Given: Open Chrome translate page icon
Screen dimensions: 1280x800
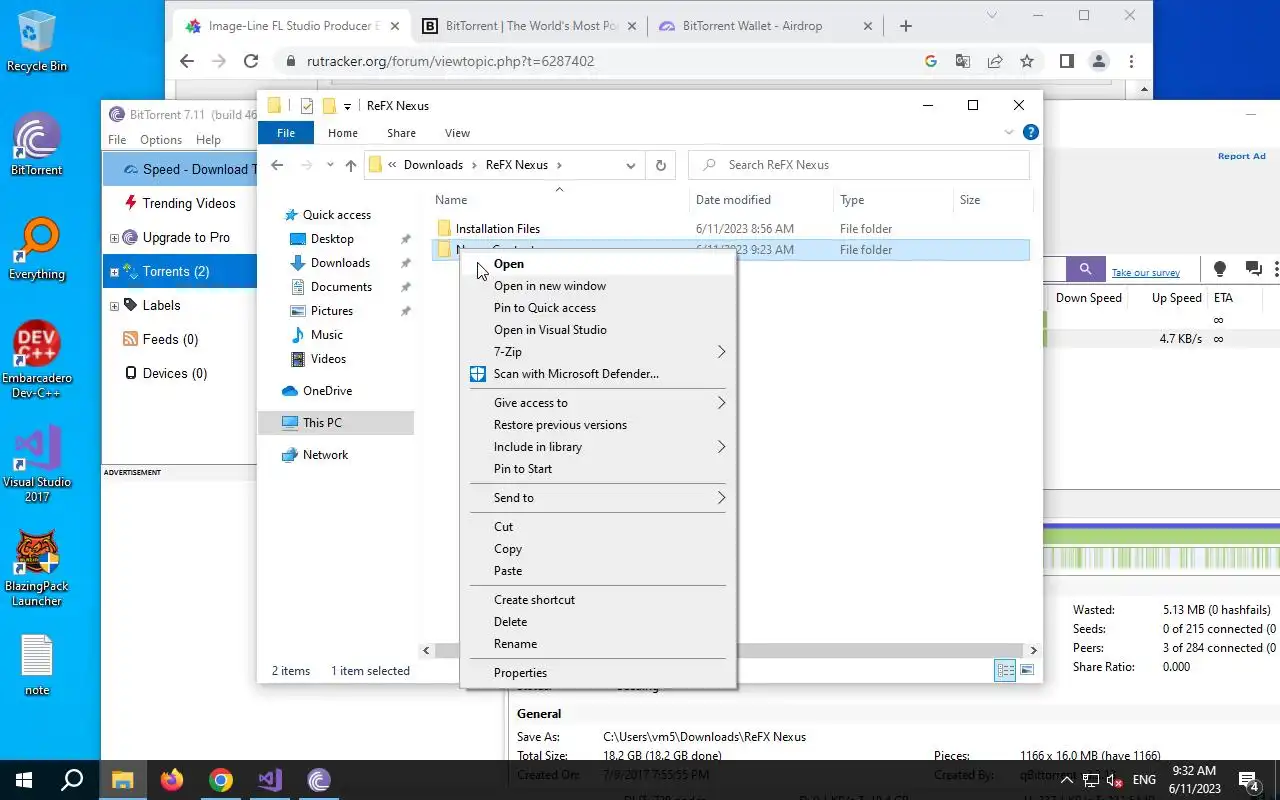Looking at the screenshot, I should tap(963, 61).
